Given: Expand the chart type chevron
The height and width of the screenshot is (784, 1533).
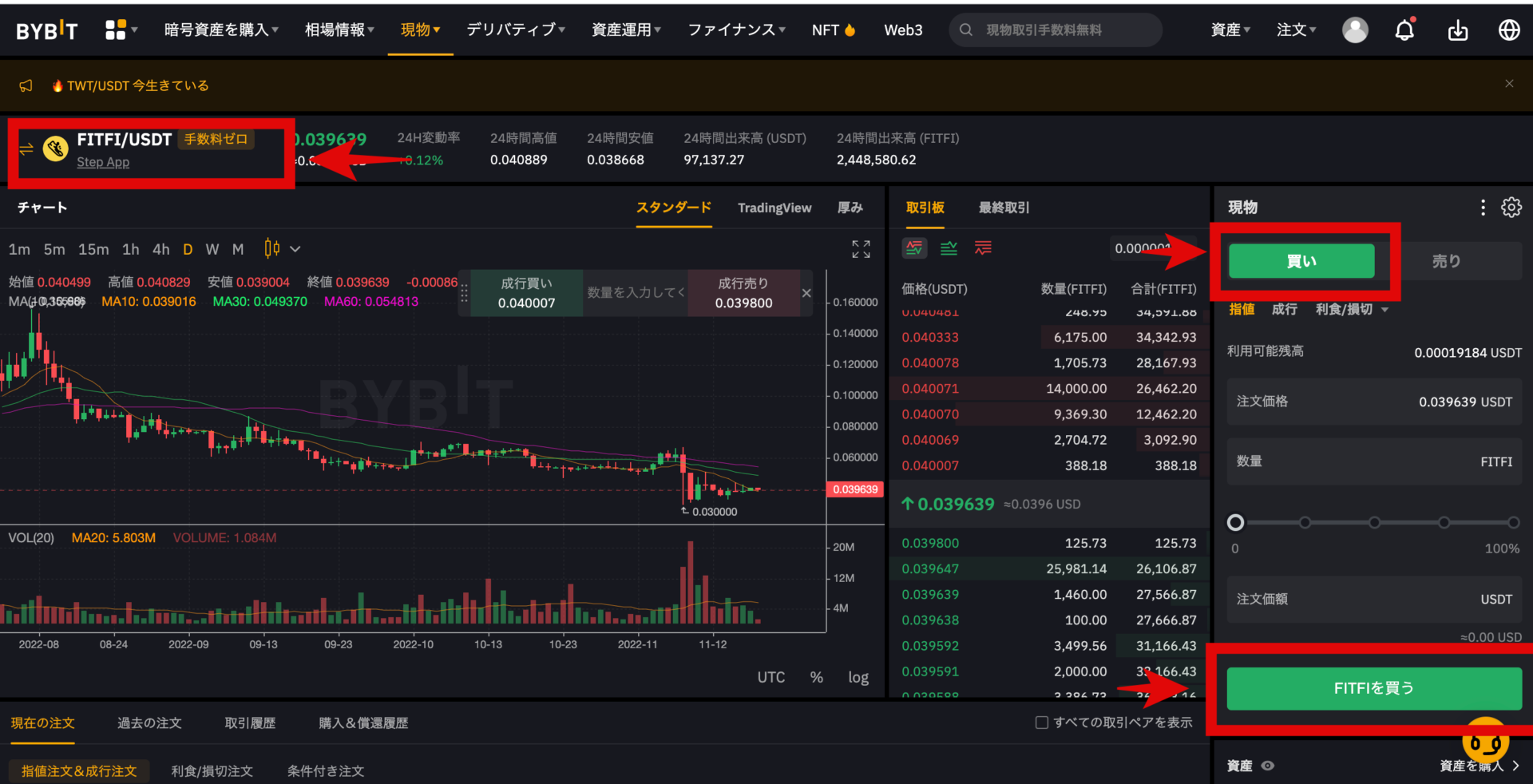Looking at the screenshot, I should 295,249.
